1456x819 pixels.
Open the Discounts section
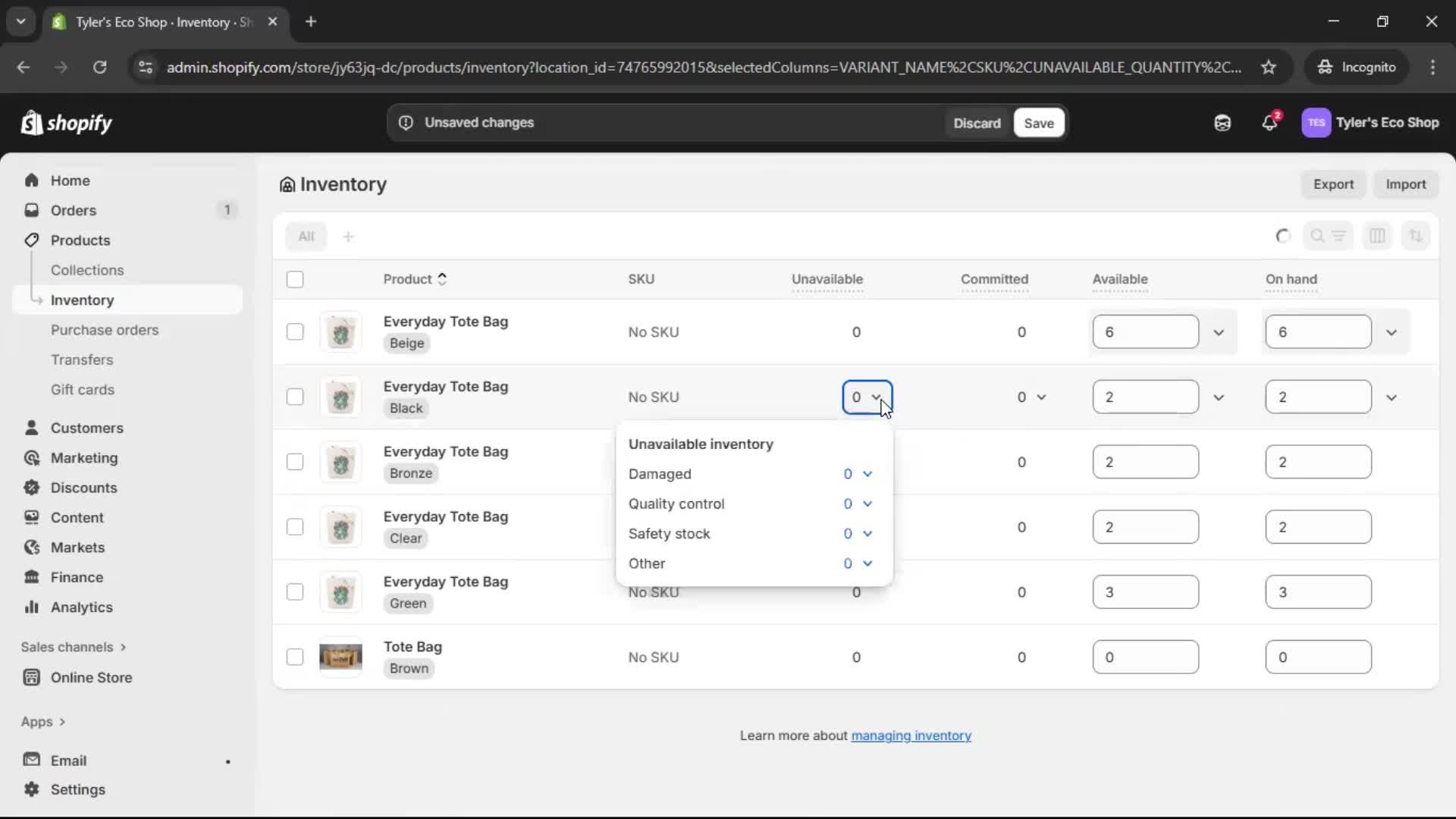click(83, 488)
